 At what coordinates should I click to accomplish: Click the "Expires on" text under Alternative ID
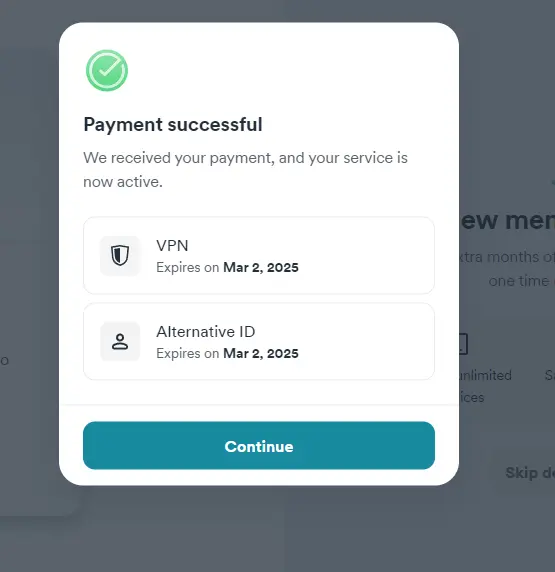coord(188,353)
